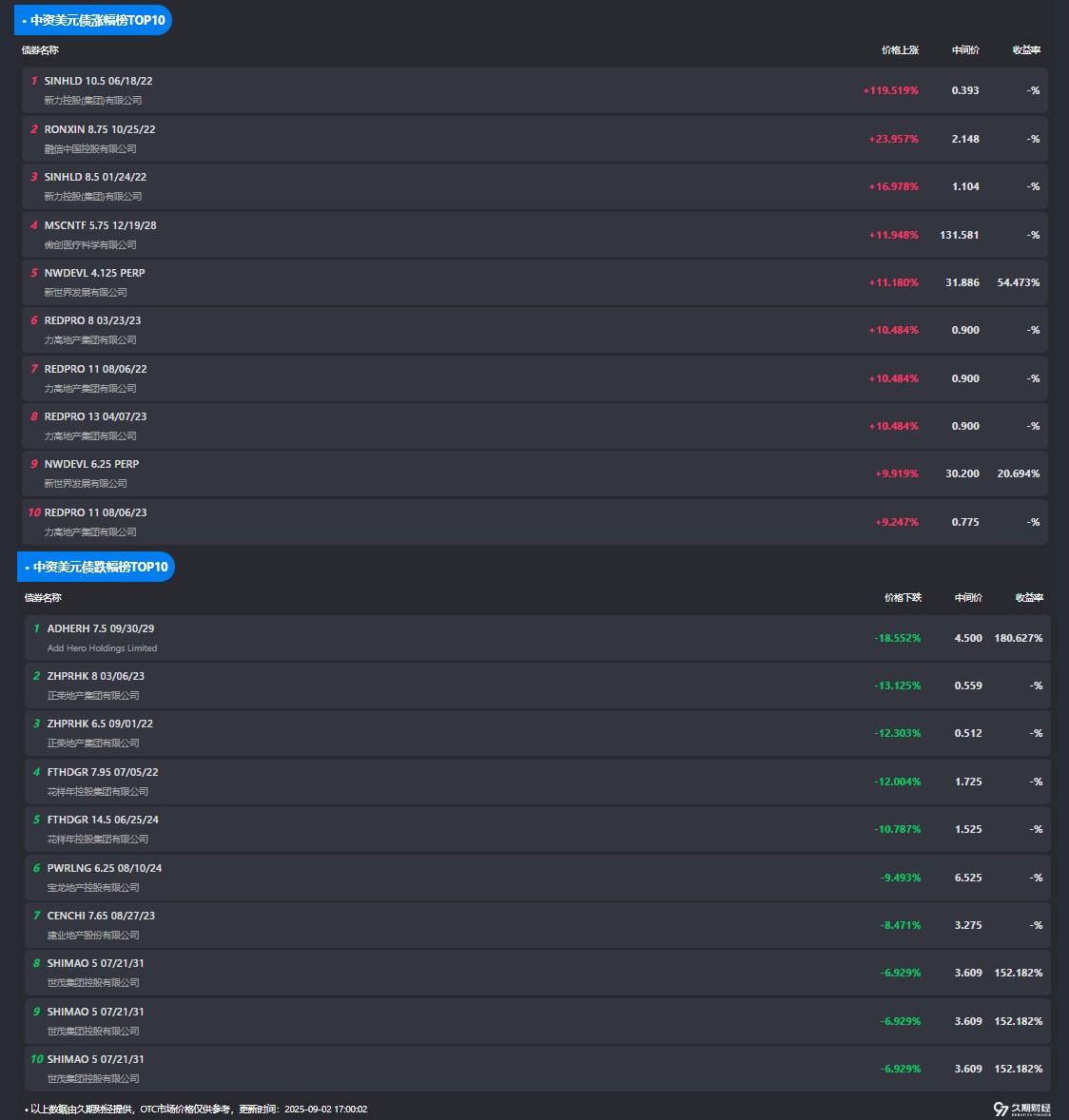
Task: Click 债券名称 header in the losers table
Action: pos(43,597)
